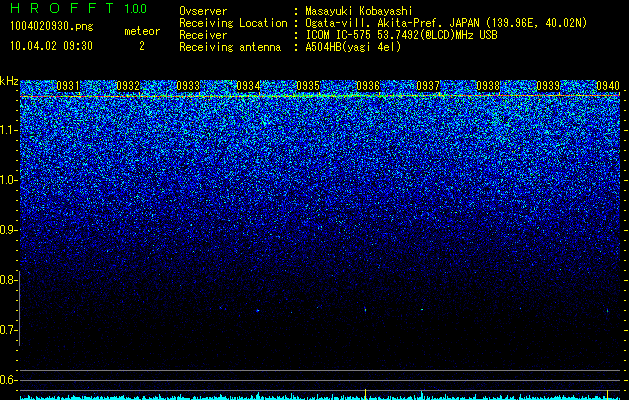Click antenna model A504HB(yagi 4el)
Image resolution: width=629 pixels, height=400 pixels.
pos(353,47)
